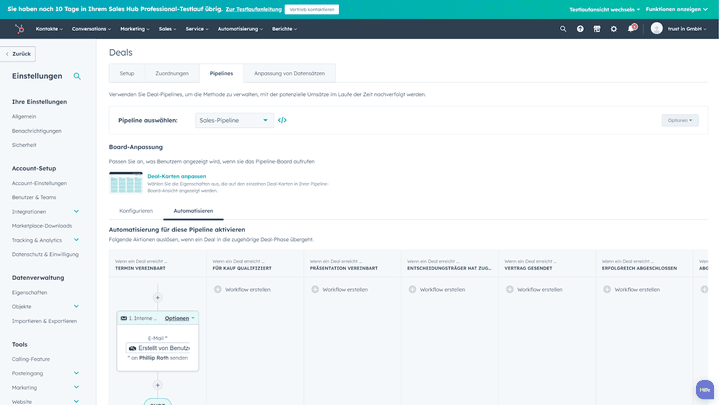Screen dimensions: 720x405
Task: Open Allgemein settings
Action: [24, 117]
